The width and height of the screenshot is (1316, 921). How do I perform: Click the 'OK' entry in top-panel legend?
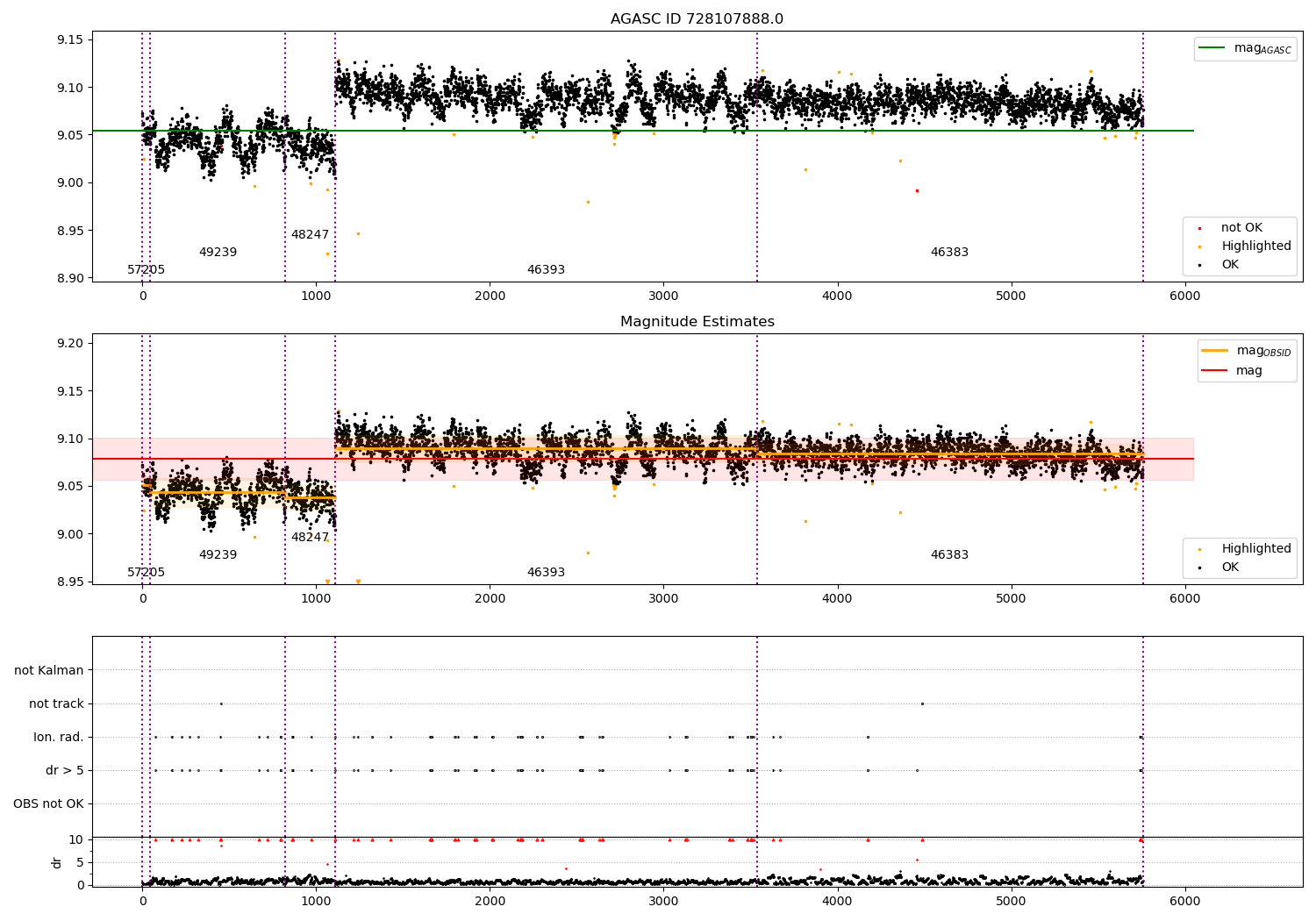click(1230, 265)
